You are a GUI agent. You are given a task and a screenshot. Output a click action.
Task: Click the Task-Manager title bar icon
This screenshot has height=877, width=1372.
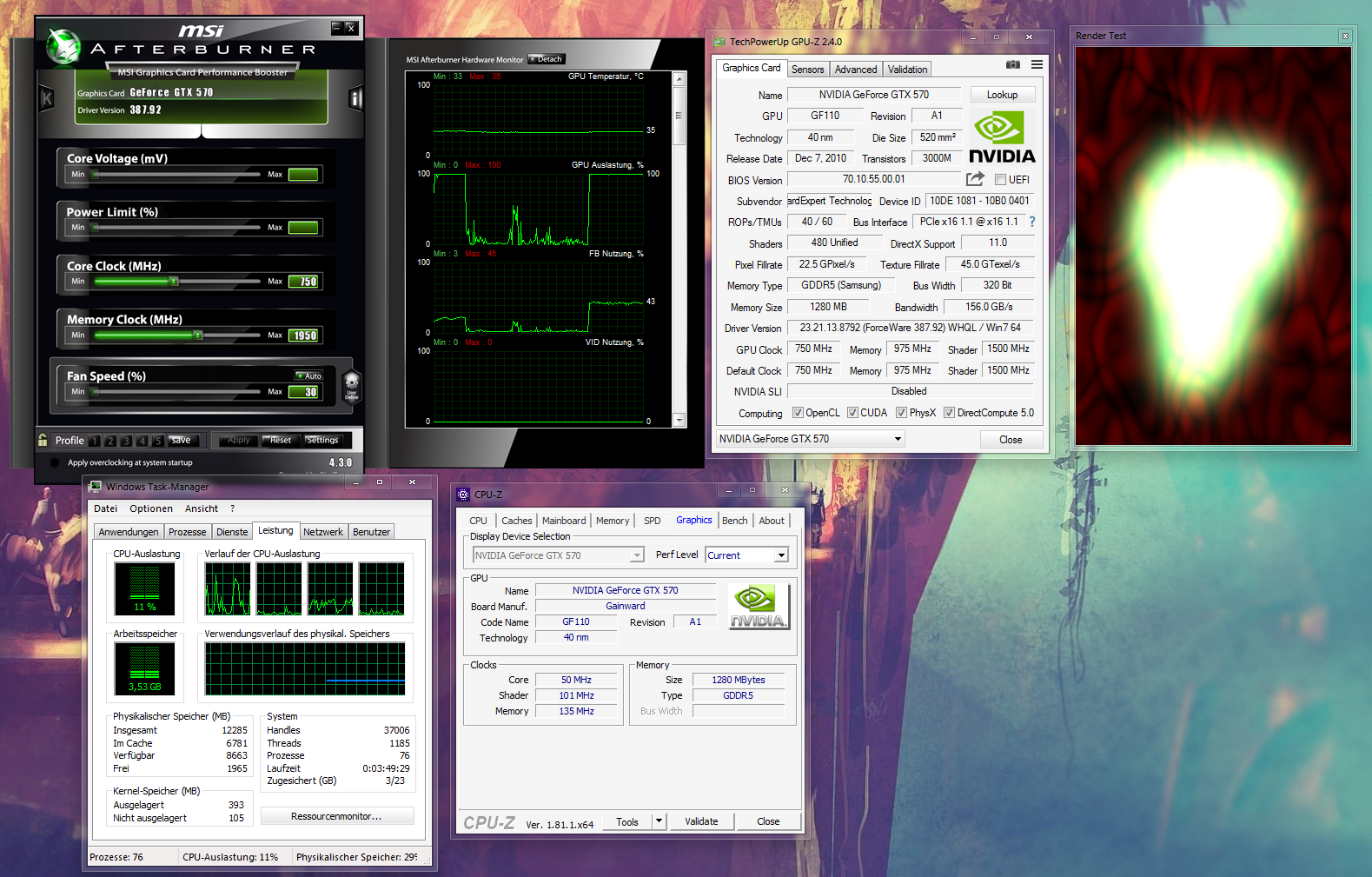(96, 487)
